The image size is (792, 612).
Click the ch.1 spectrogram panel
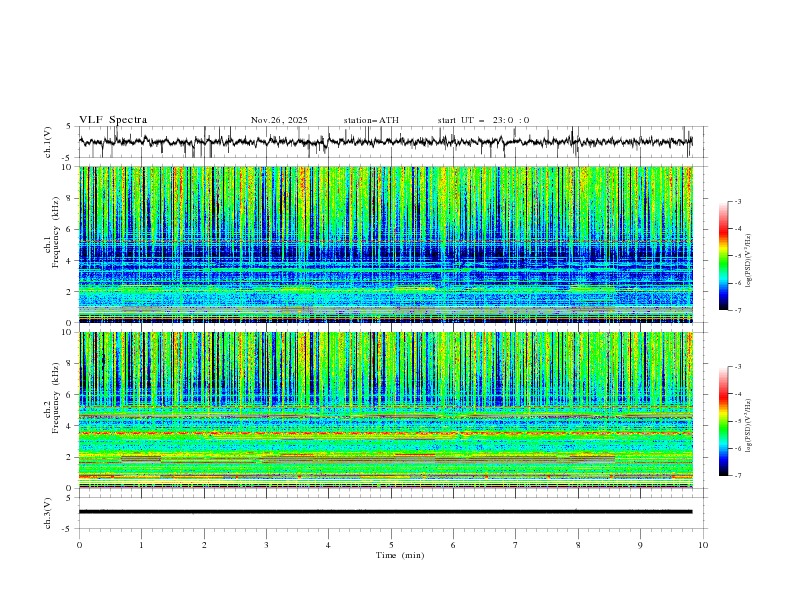tap(386, 244)
